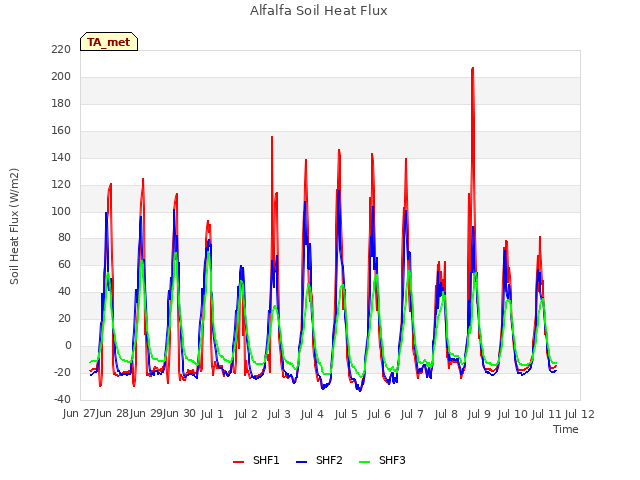Click the Jul 5 x-axis label

click(x=346, y=414)
